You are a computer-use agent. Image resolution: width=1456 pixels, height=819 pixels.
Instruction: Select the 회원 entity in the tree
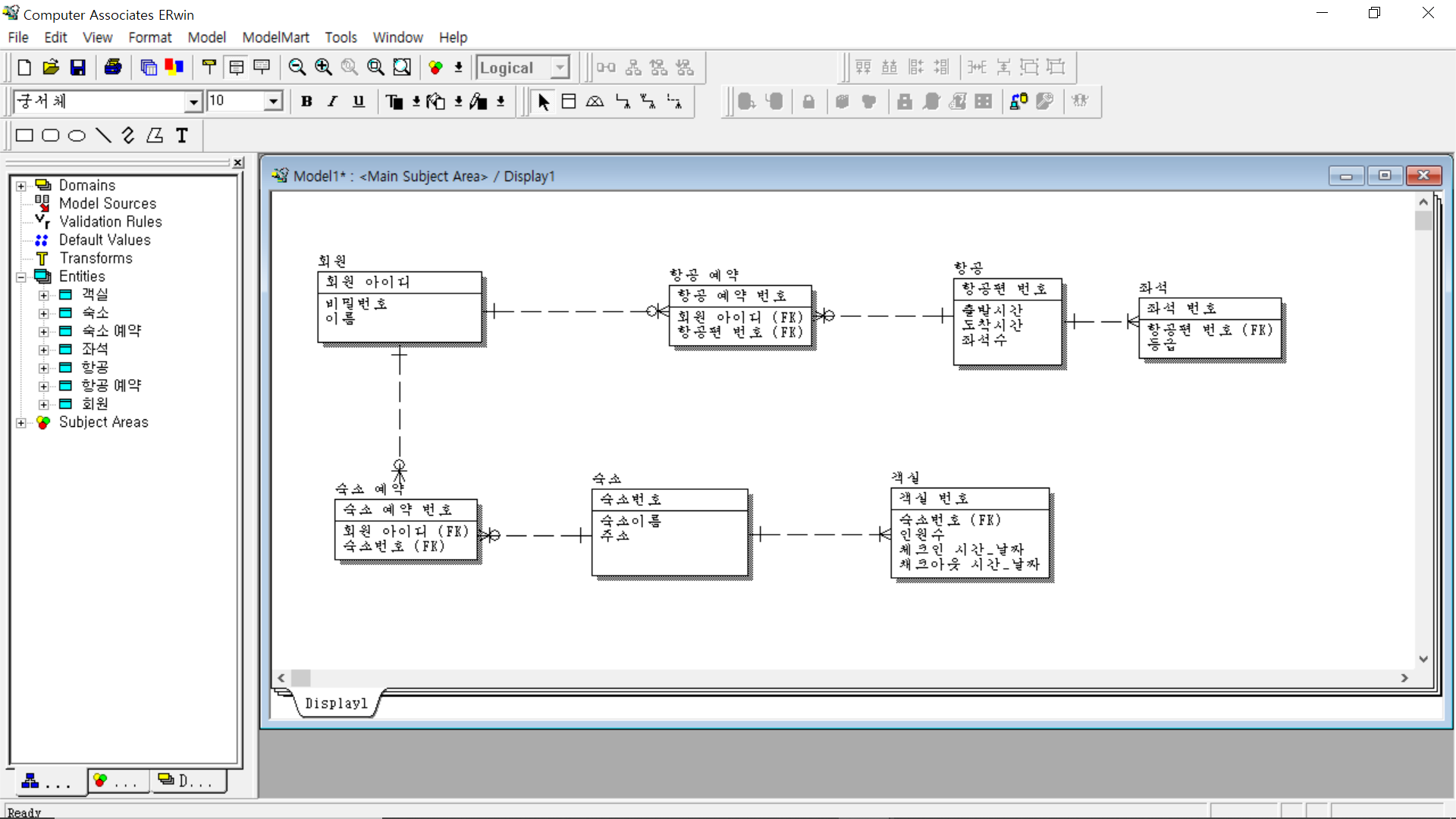pos(95,403)
